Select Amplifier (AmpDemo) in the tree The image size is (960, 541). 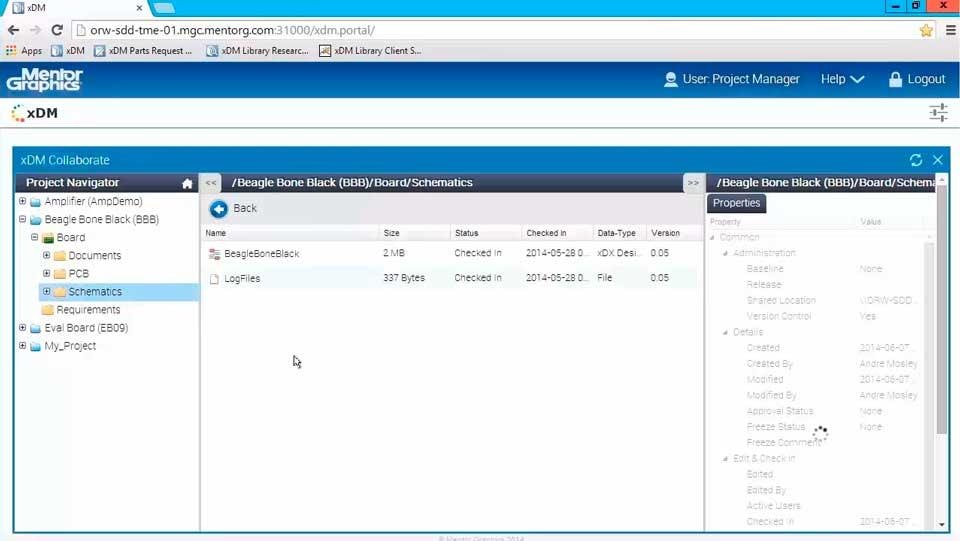93,201
